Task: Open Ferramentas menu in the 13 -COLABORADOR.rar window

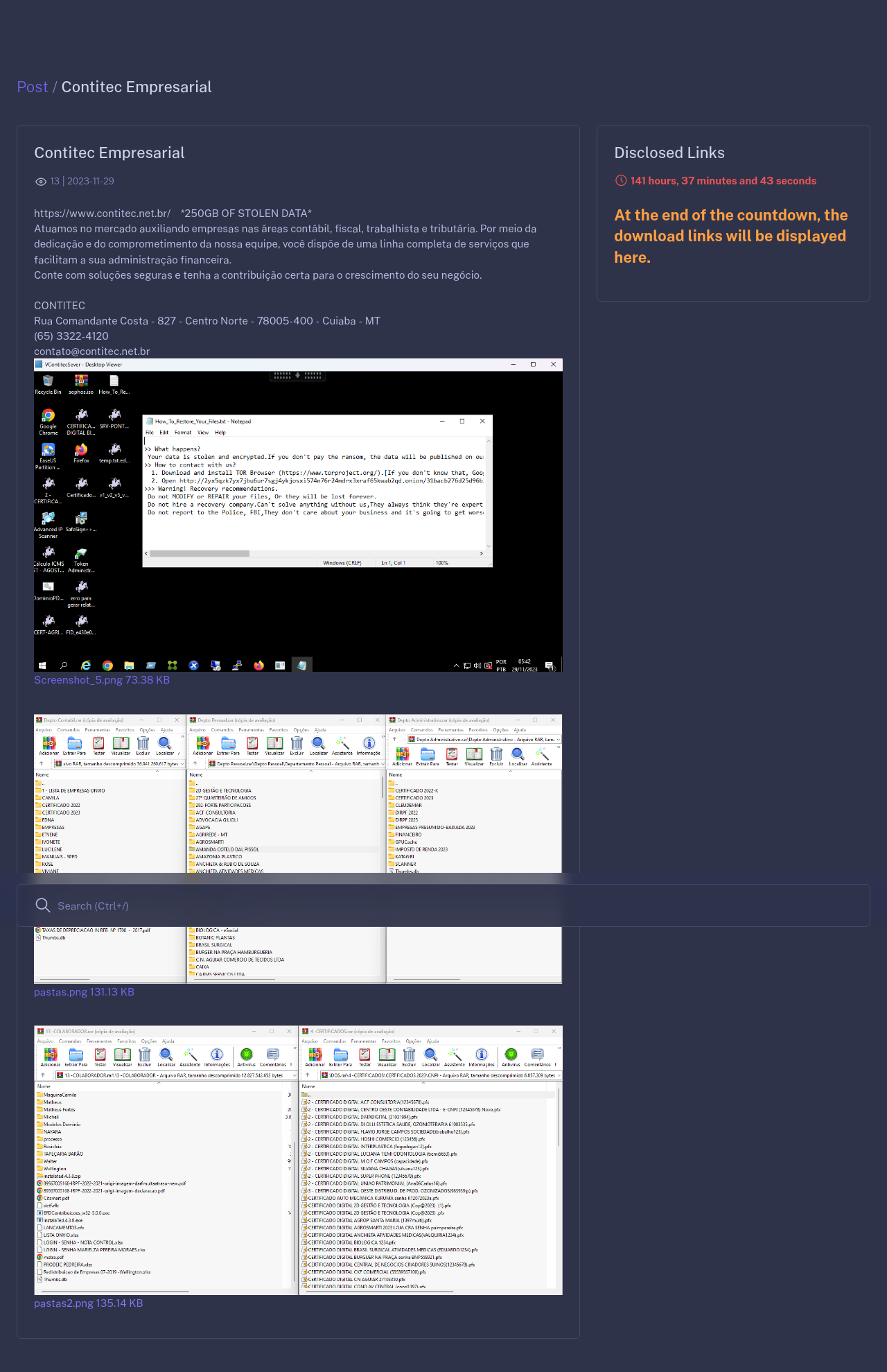Action: click(x=99, y=1041)
